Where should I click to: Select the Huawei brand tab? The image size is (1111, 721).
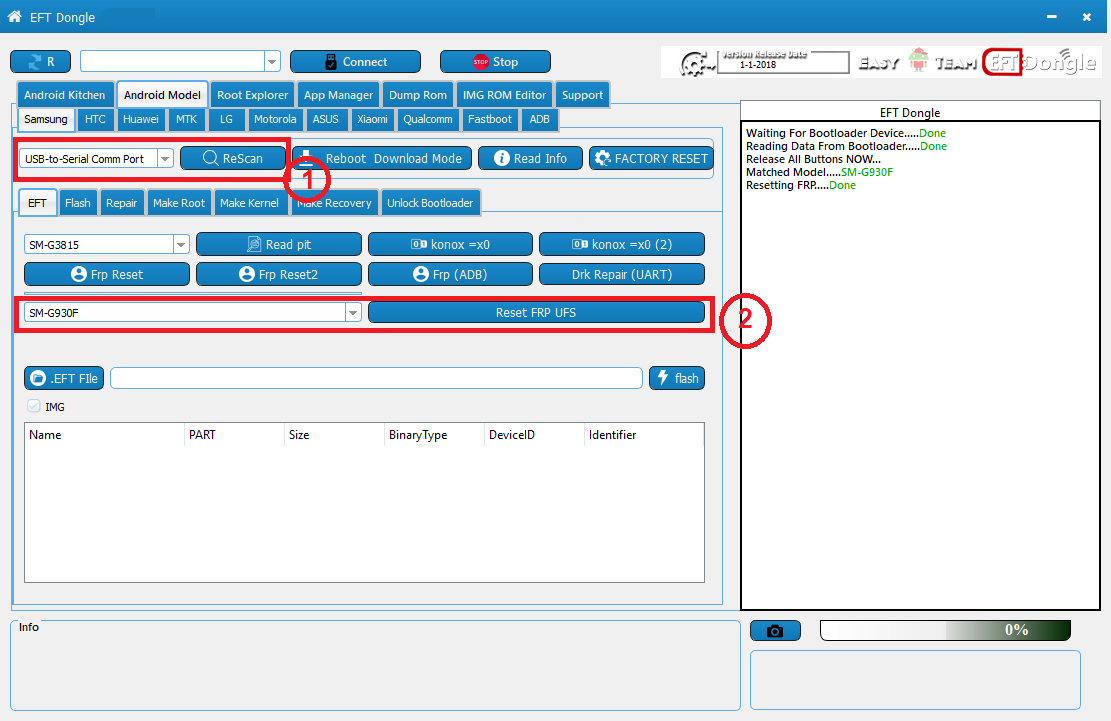(140, 119)
